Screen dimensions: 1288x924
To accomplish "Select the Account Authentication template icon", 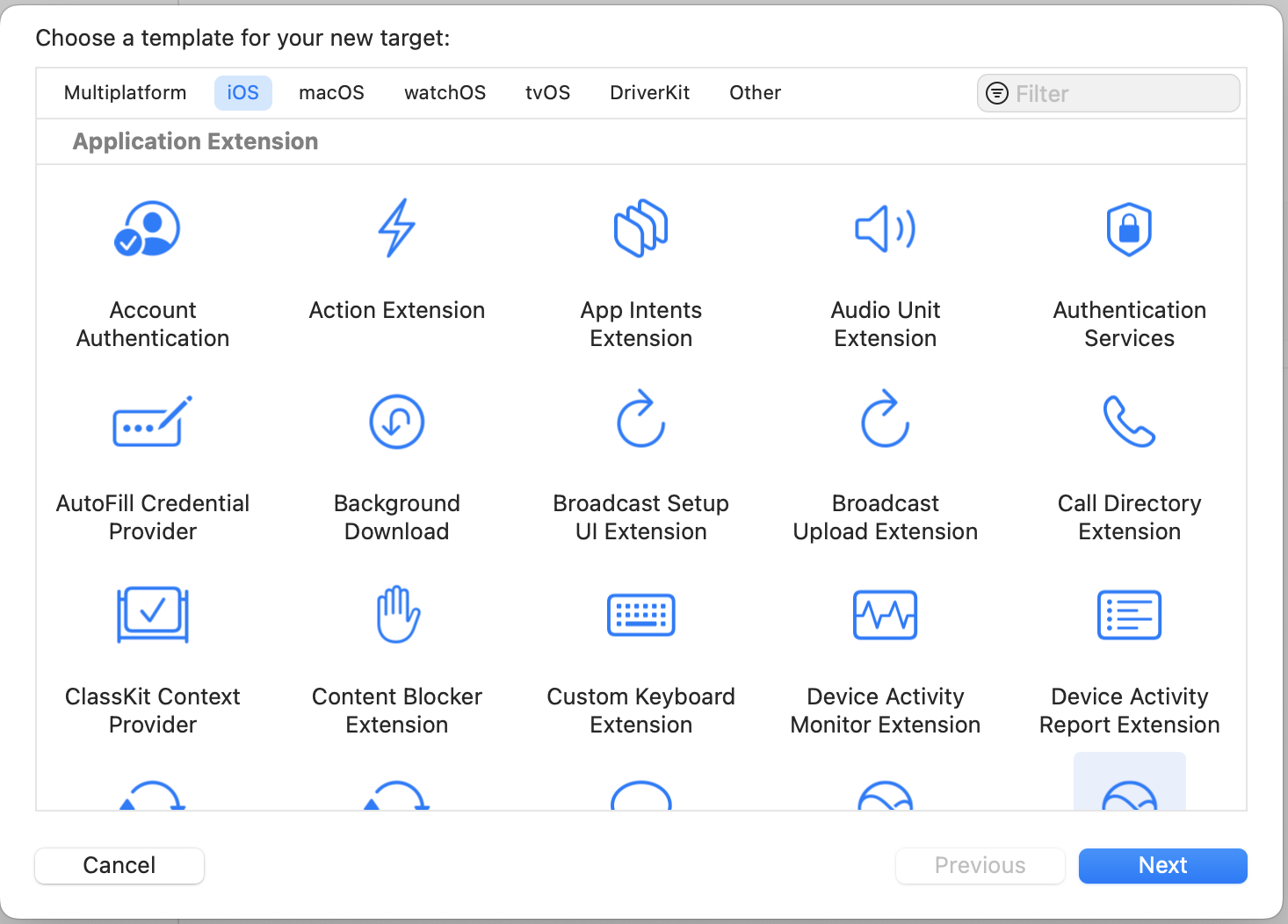I will point(148,228).
